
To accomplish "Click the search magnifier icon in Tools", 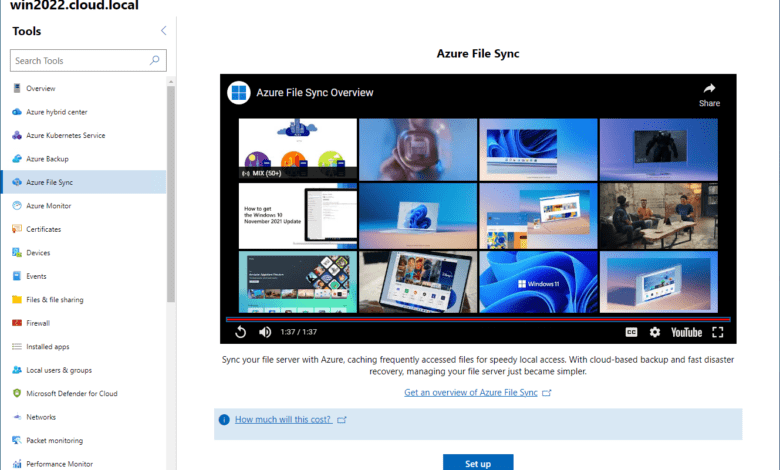I will [x=155, y=60].
